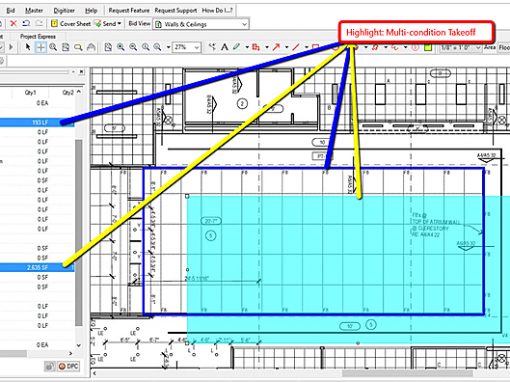Click the red X delete icon

point(13,24)
